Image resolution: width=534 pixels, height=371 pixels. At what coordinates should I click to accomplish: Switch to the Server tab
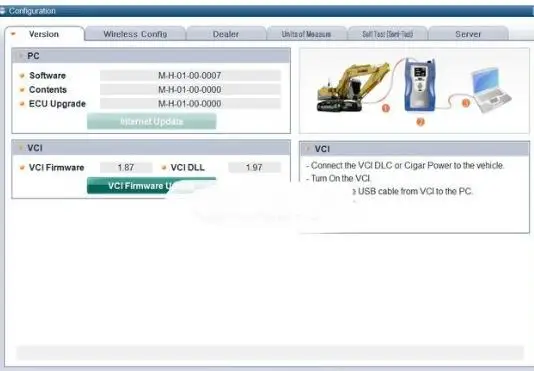click(468, 34)
